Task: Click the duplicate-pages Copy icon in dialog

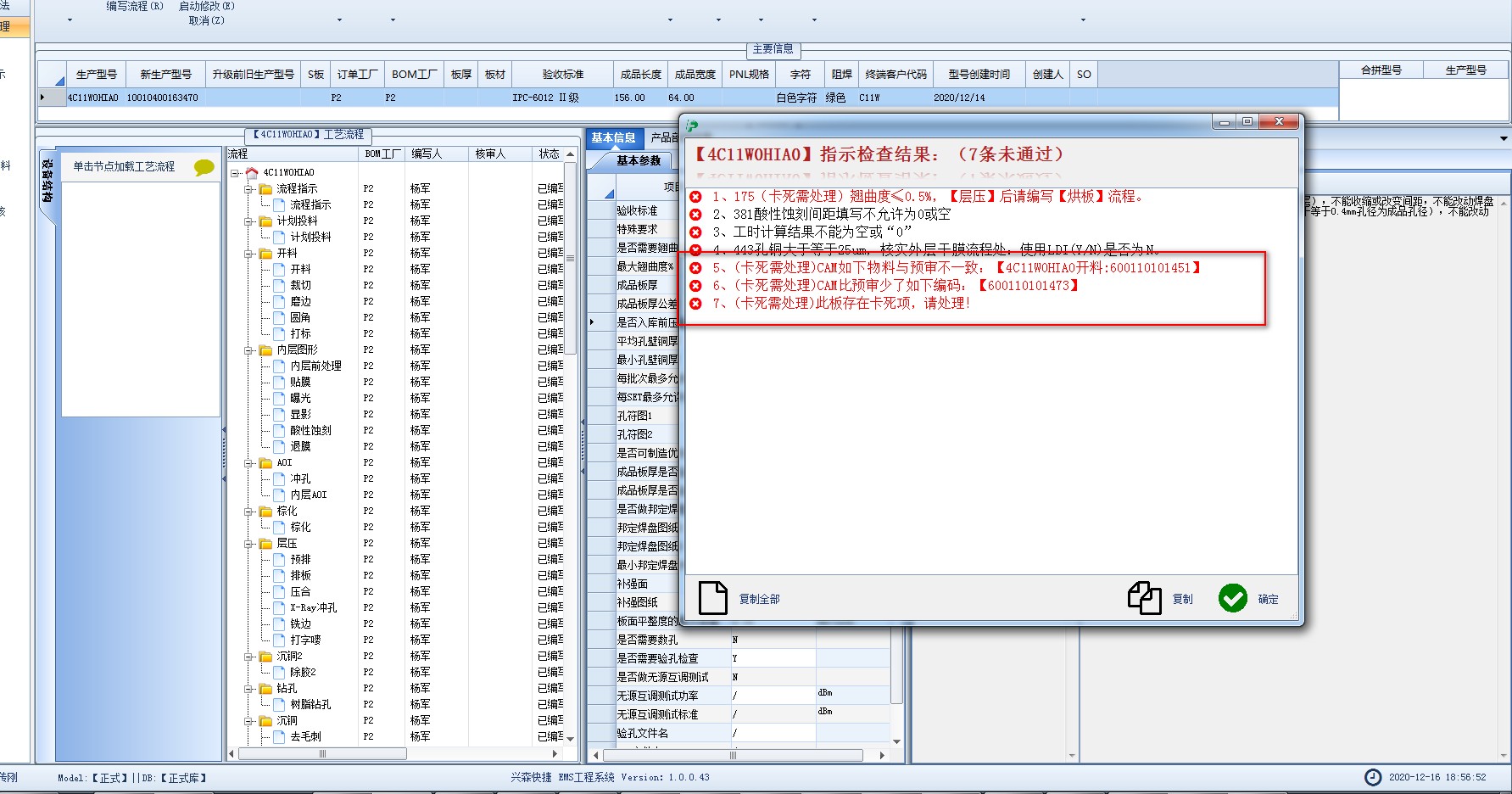Action: pyautogui.click(x=1144, y=598)
